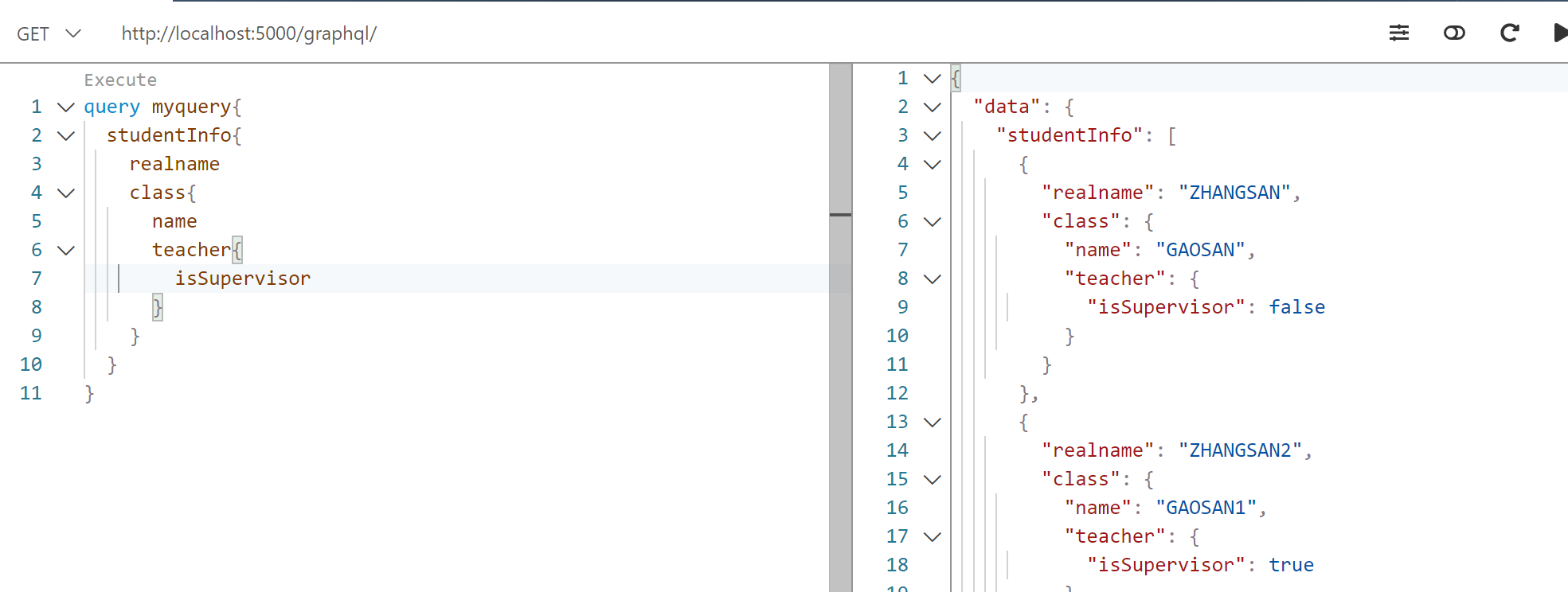Collapse "data" fold arrow response line 2
This screenshot has height=600, width=1568.
tap(932, 107)
